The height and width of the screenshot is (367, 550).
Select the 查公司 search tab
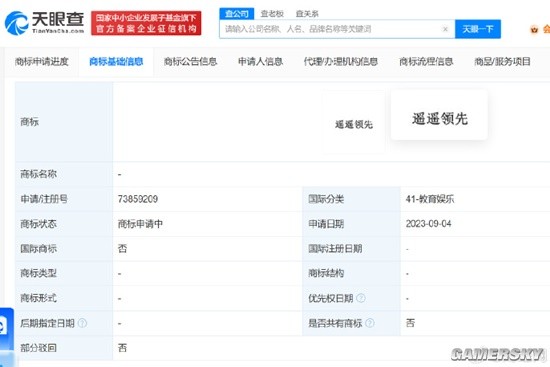(x=237, y=14)
